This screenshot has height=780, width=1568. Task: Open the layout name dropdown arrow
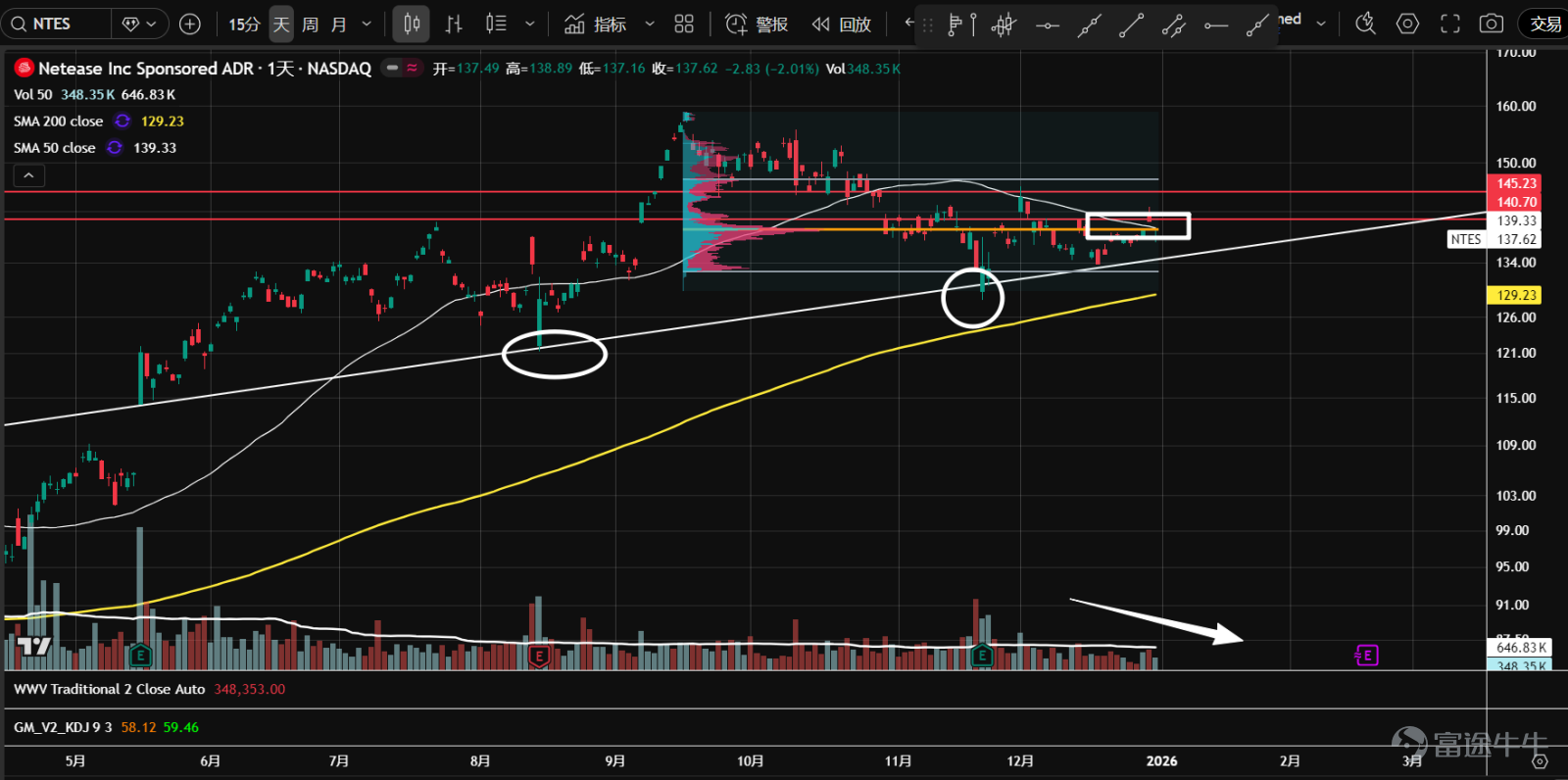1321,23
